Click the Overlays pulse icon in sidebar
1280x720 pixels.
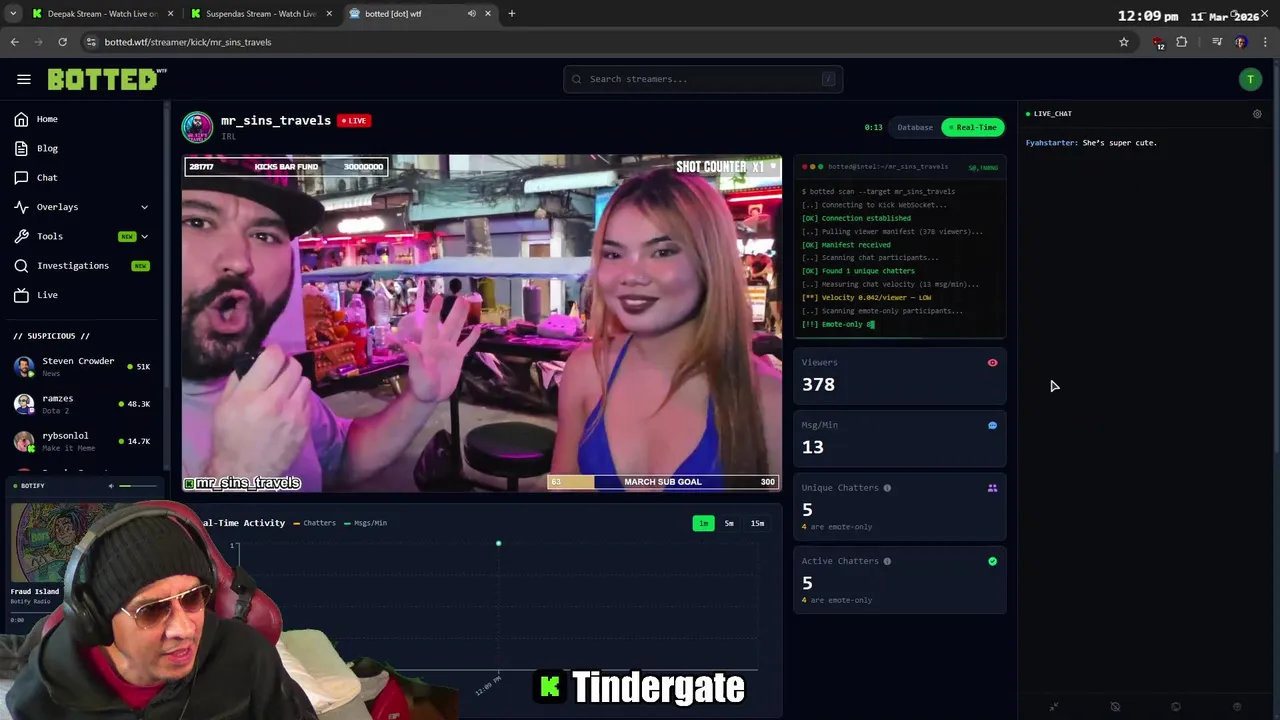(21, 207)
